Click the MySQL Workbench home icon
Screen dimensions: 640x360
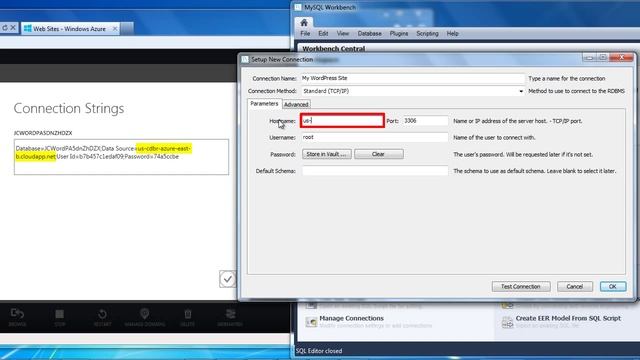tap(304, 23)
